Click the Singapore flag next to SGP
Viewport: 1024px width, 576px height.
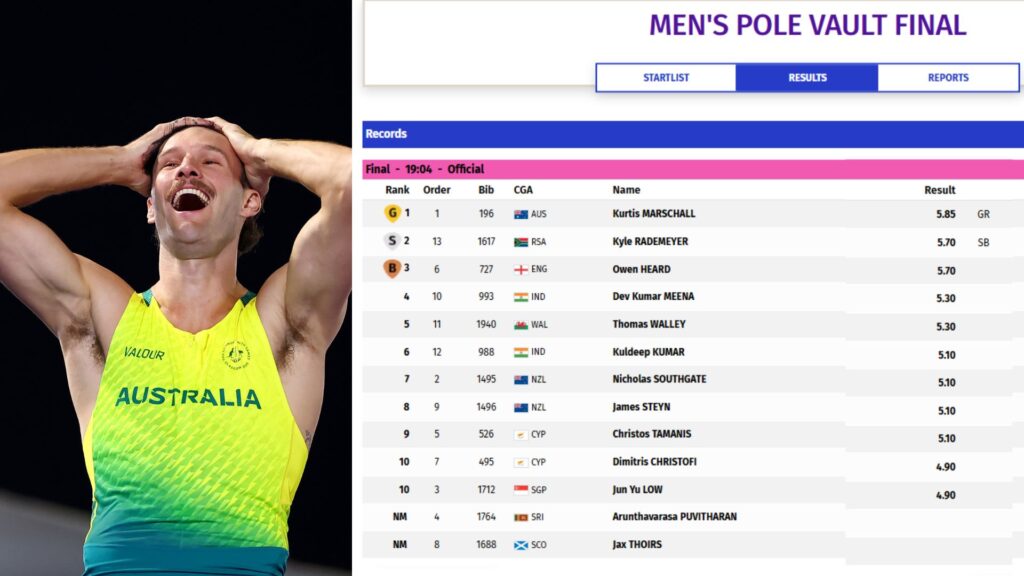coord(520,490)
